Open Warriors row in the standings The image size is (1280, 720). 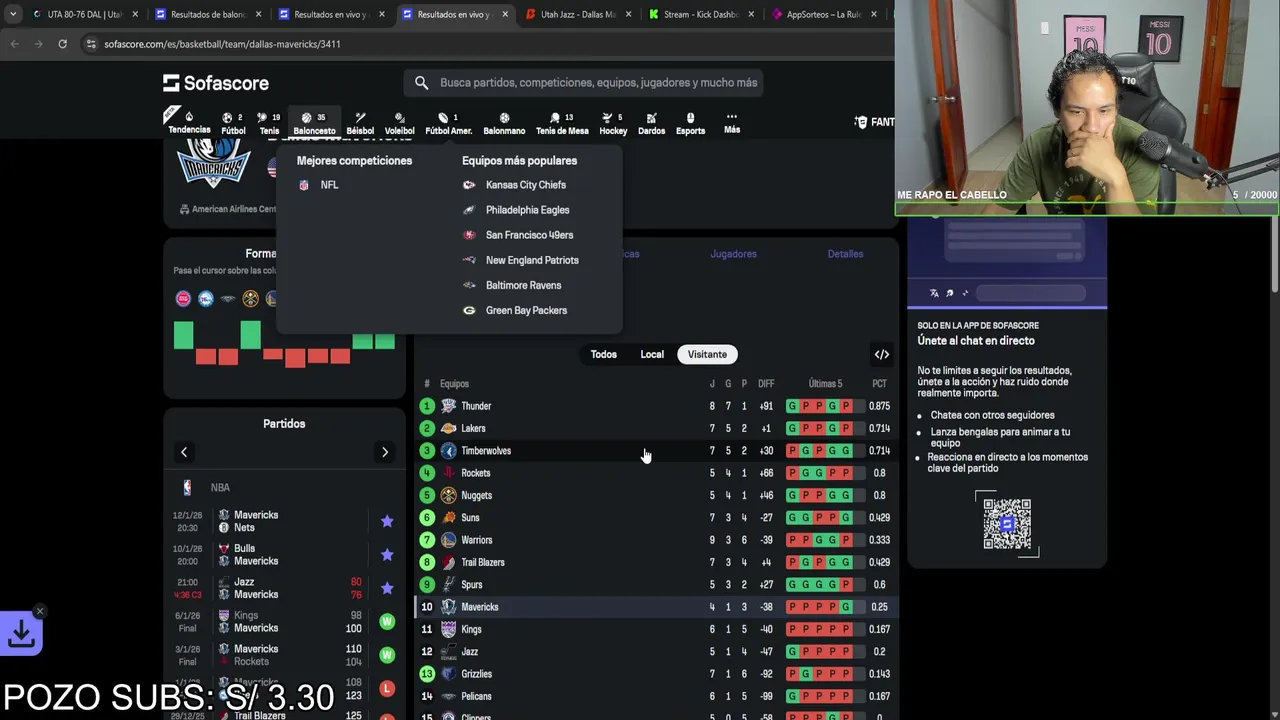[655, 540]
